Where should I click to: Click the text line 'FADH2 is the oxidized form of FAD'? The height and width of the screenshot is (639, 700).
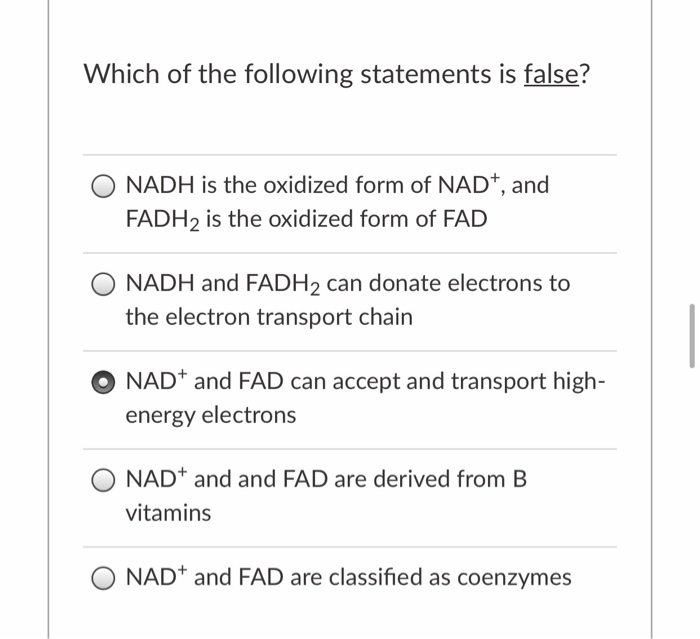point(306,220)
